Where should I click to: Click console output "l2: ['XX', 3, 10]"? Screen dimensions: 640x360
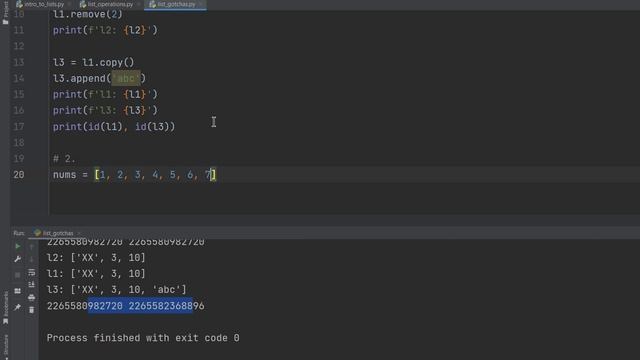[96, 258]
